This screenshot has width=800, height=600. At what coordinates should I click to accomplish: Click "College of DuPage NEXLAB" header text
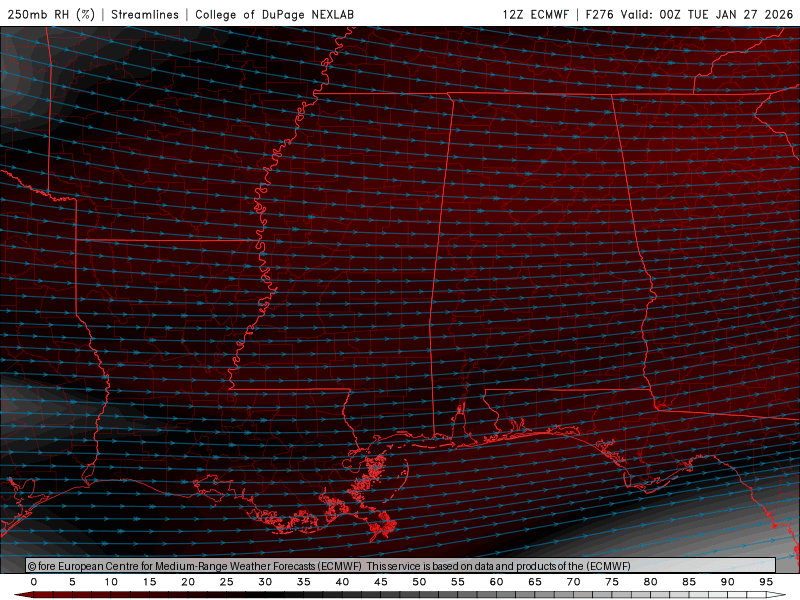(x=274, y=14)
